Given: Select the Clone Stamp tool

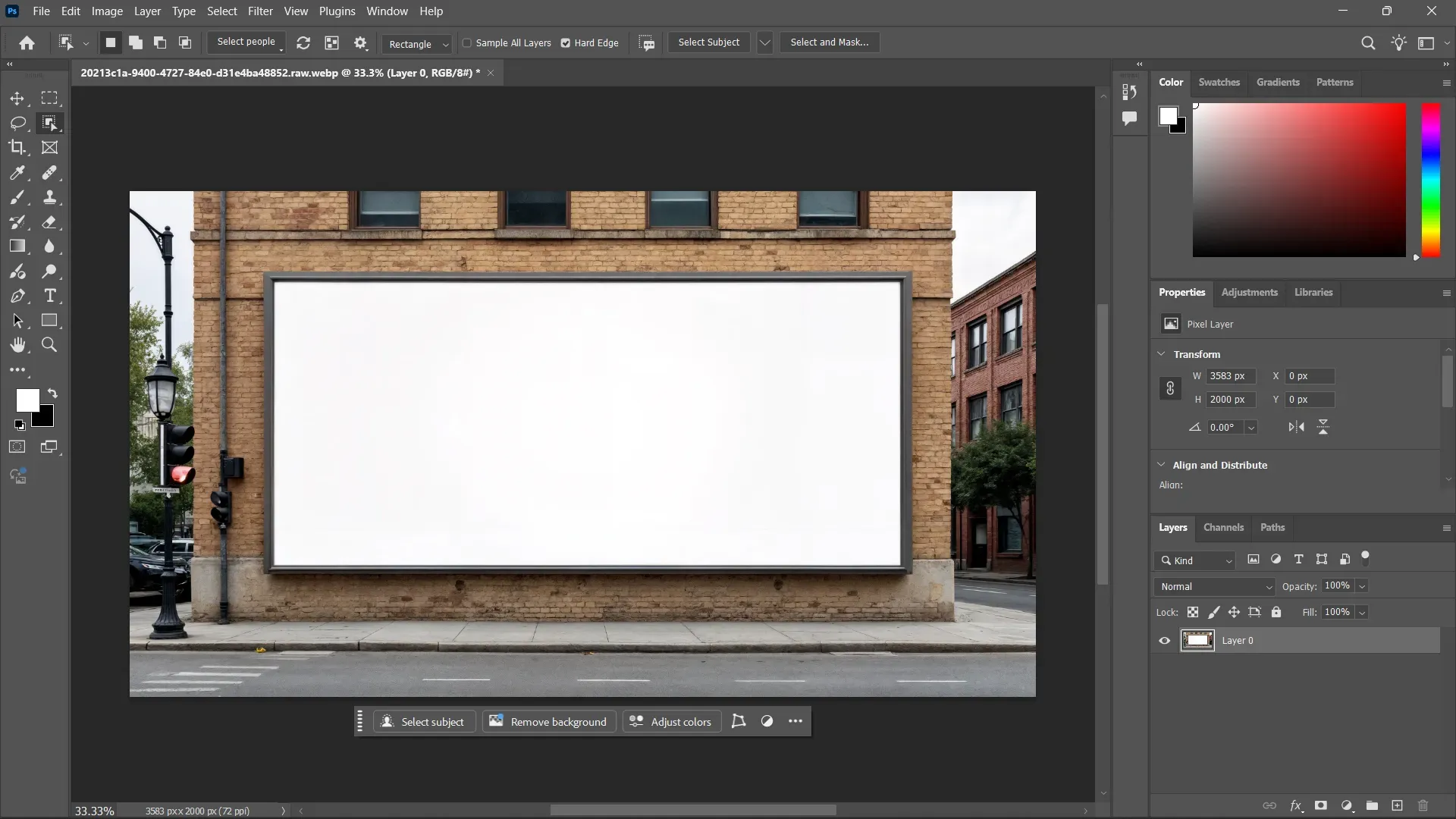Looking at the screenshot, I should pyautogui.click(x=49, y=197).
